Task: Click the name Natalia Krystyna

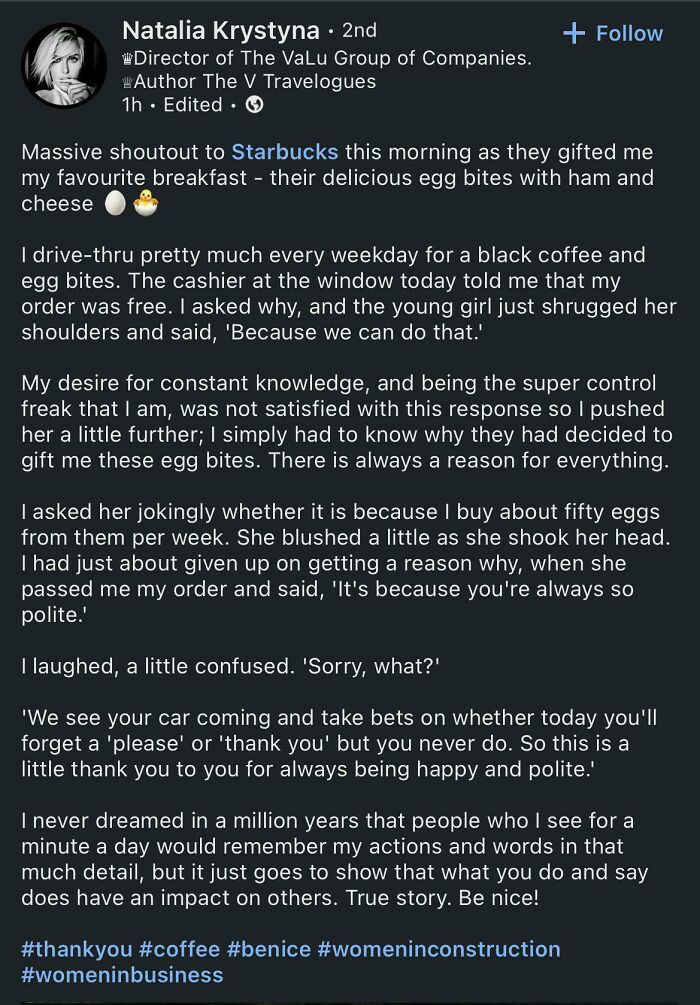Action: (x=222, y=29)
